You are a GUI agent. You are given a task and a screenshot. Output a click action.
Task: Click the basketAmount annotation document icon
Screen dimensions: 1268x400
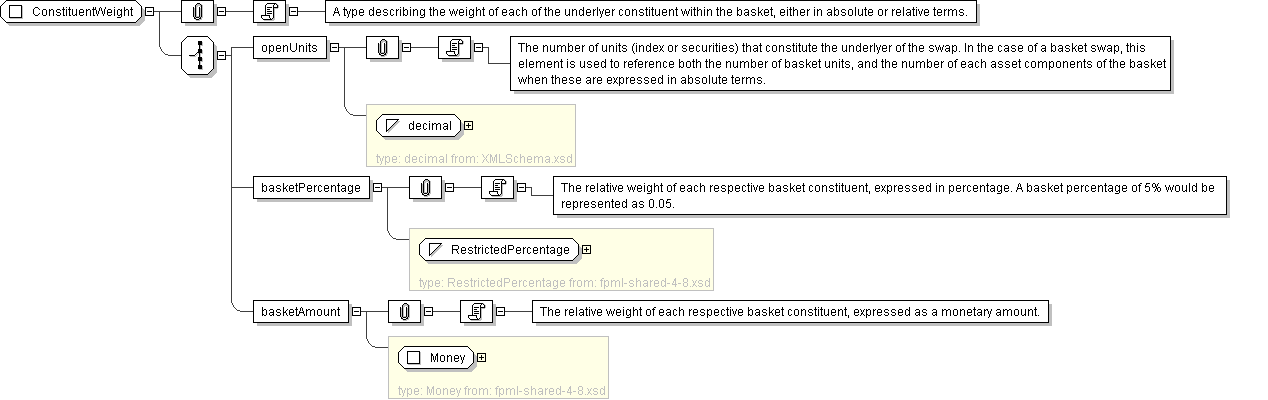click(476, 311)
